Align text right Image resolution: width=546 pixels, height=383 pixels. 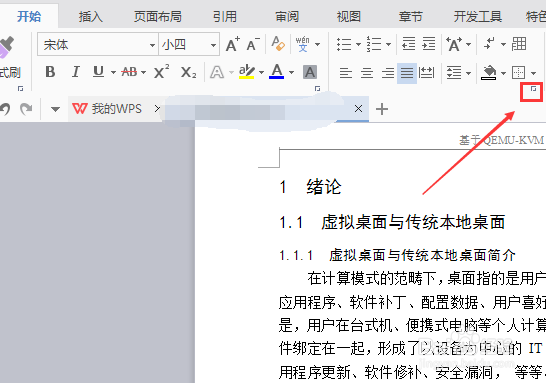pyautogui.click(x=388, y=73)
